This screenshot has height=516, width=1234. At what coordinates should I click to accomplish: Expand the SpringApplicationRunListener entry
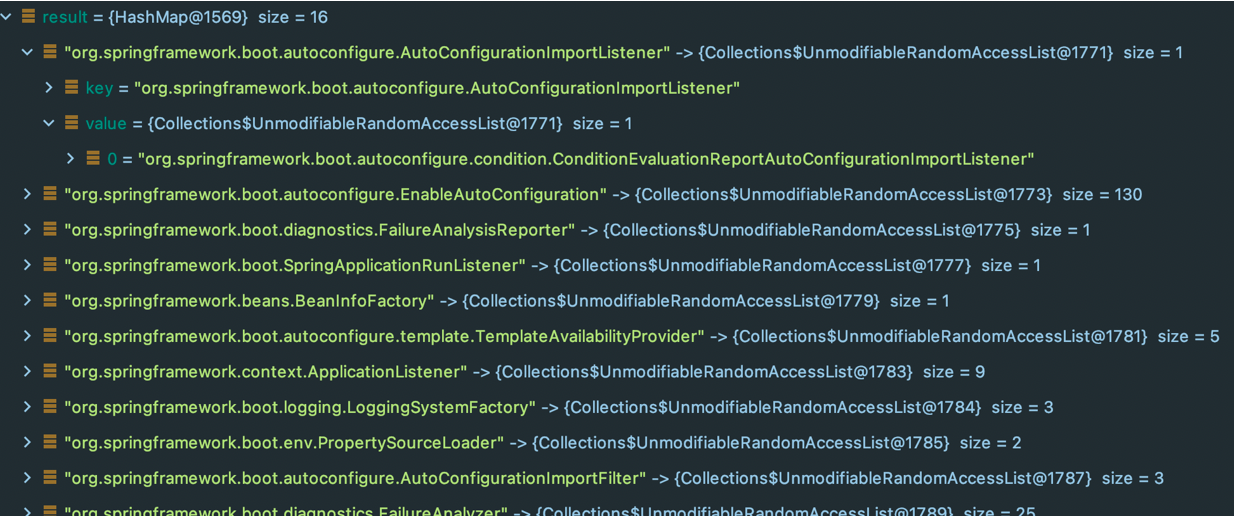coord(27,265)
